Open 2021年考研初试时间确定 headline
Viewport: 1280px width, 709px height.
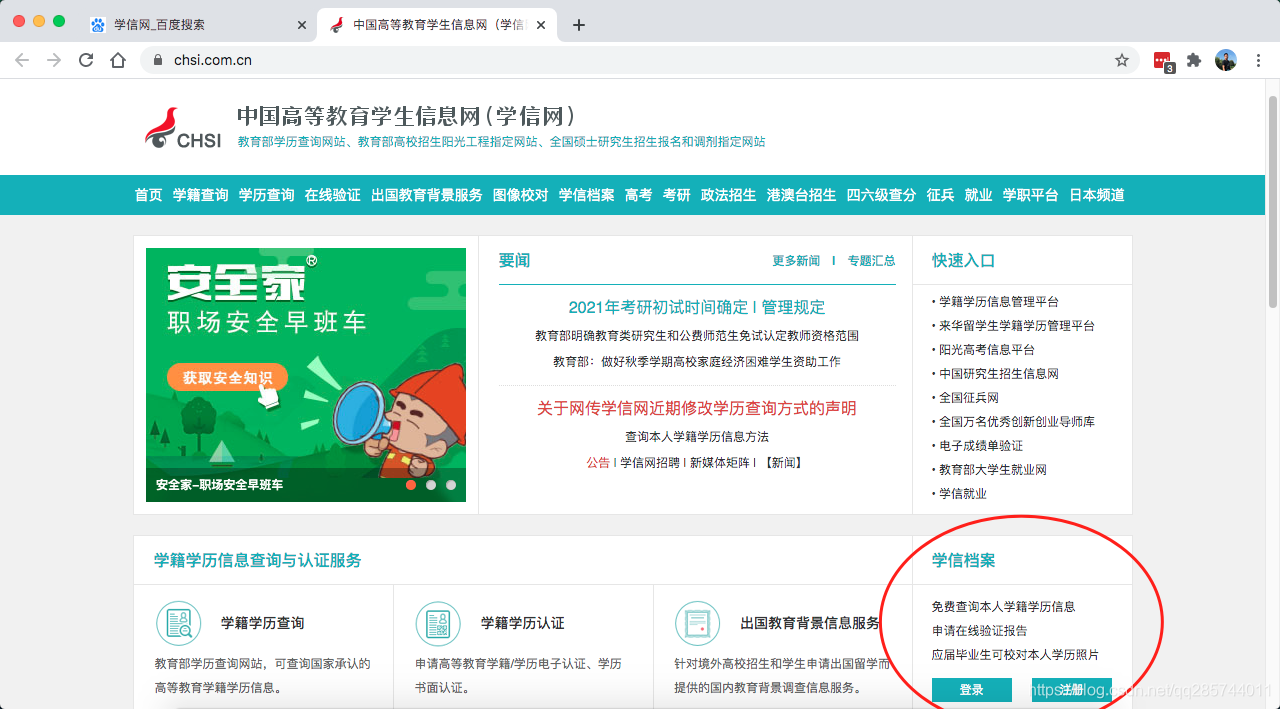click(x=657, y=307)
